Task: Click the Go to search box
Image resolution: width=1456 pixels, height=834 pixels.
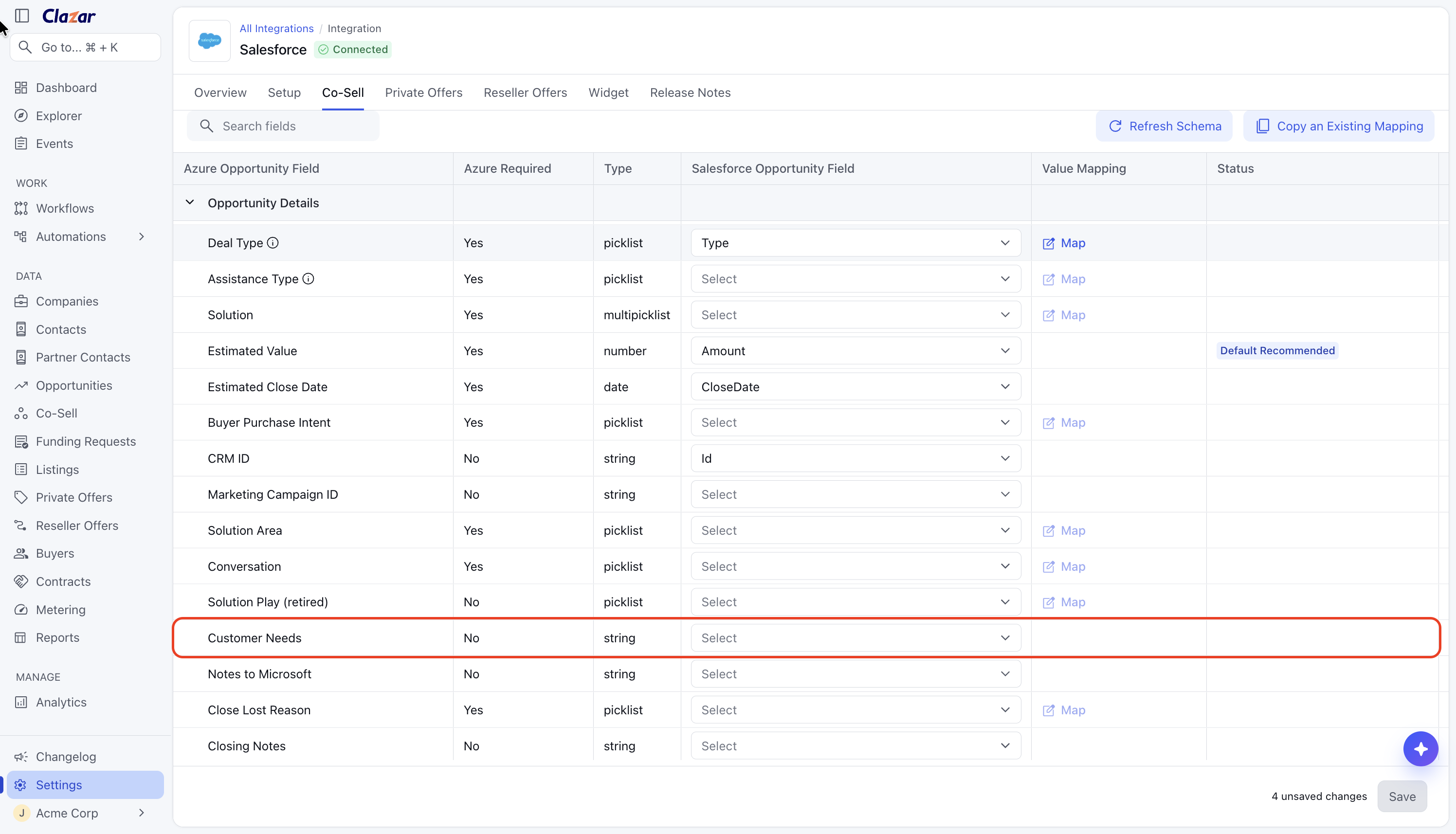Action: [x=85, y=47]
